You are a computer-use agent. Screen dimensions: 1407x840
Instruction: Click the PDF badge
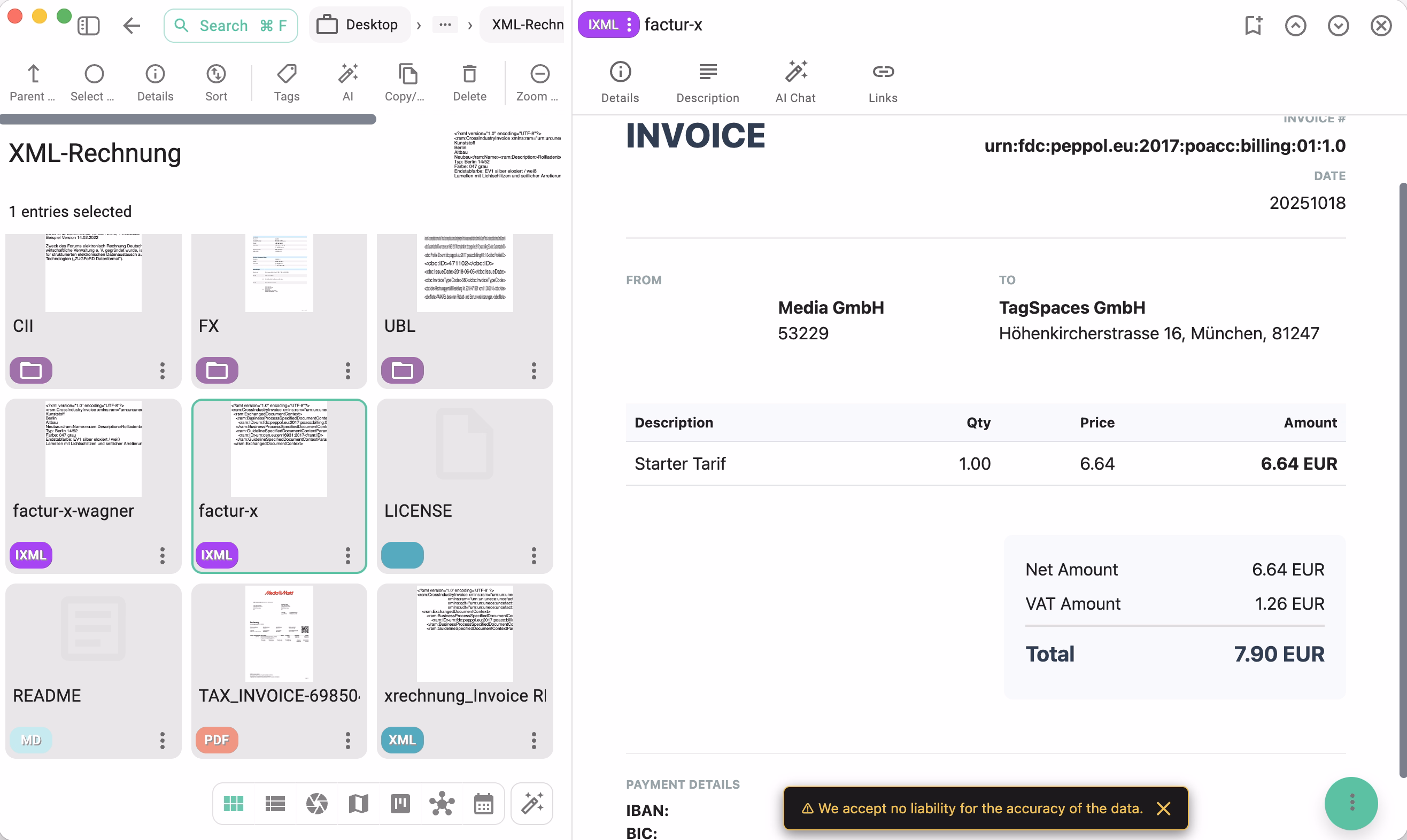[x=217, y=741]
